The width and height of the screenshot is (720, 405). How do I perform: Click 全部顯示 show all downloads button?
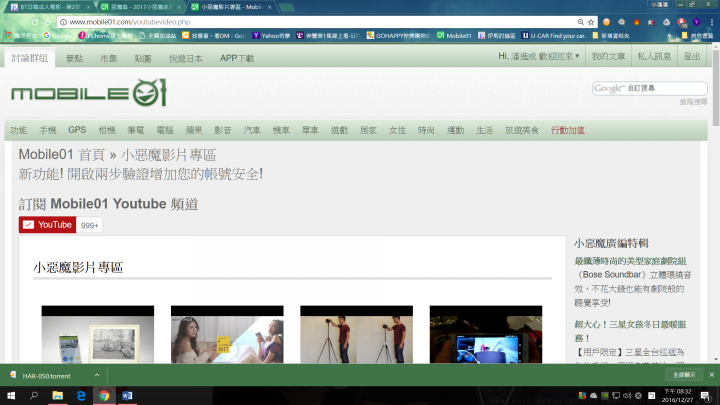[684, 375]
